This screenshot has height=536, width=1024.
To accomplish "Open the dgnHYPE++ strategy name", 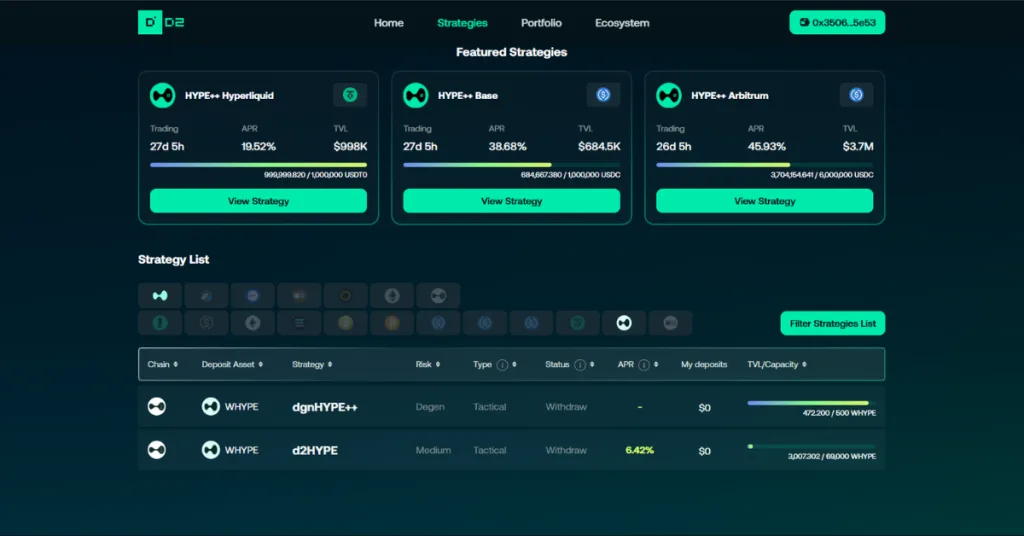I will click(x=325, y=407).
